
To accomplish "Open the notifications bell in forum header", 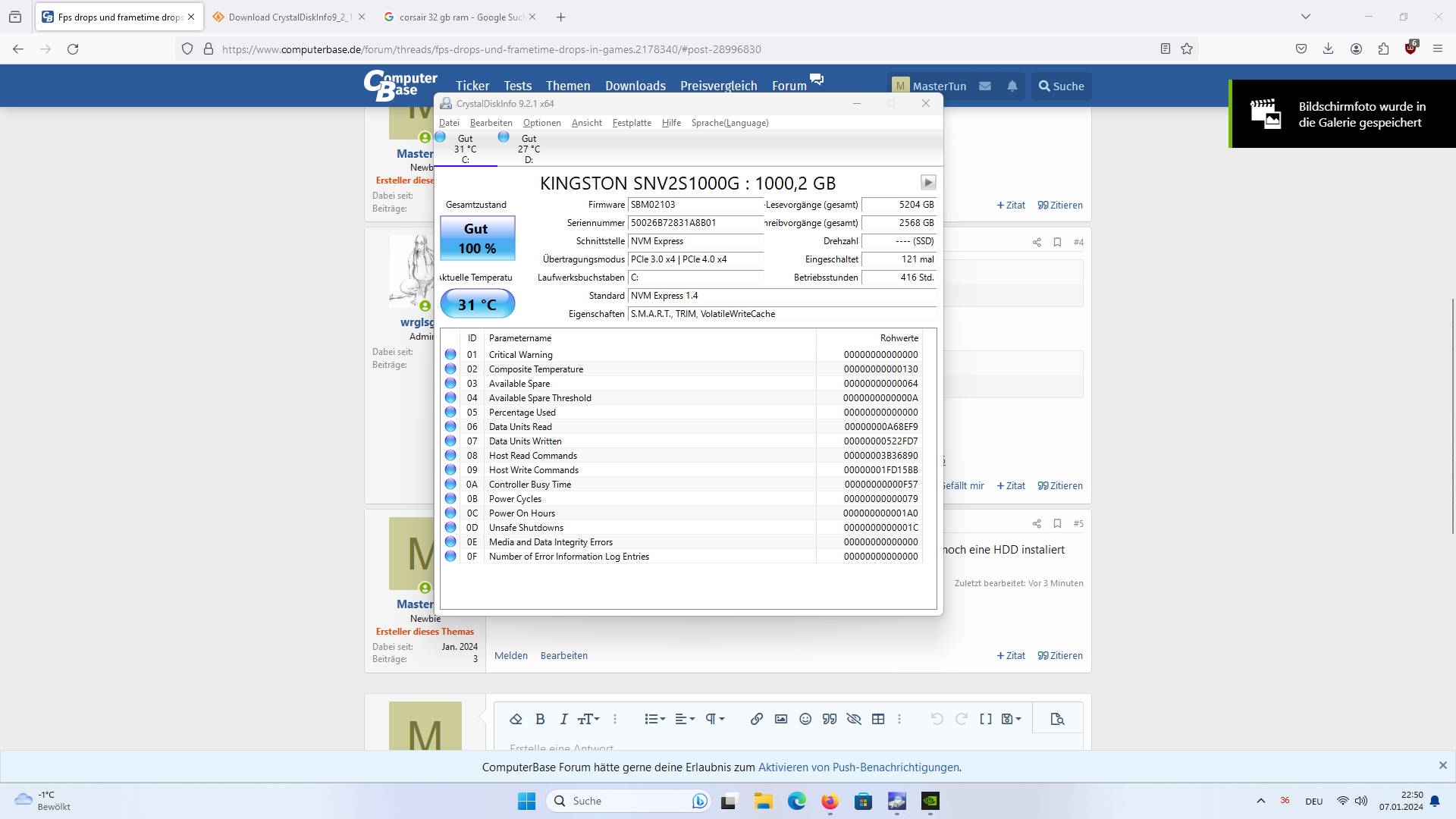I will click(x=1012, y=86).
